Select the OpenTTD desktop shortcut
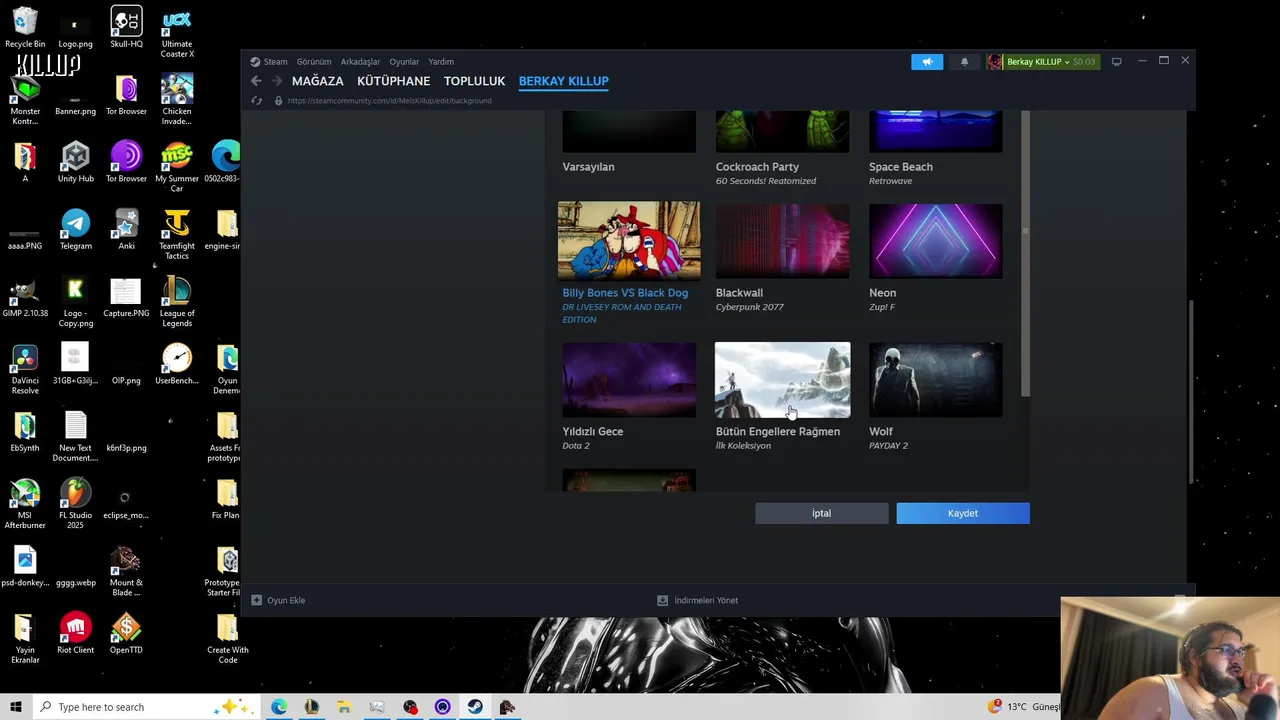 [126, 634]
